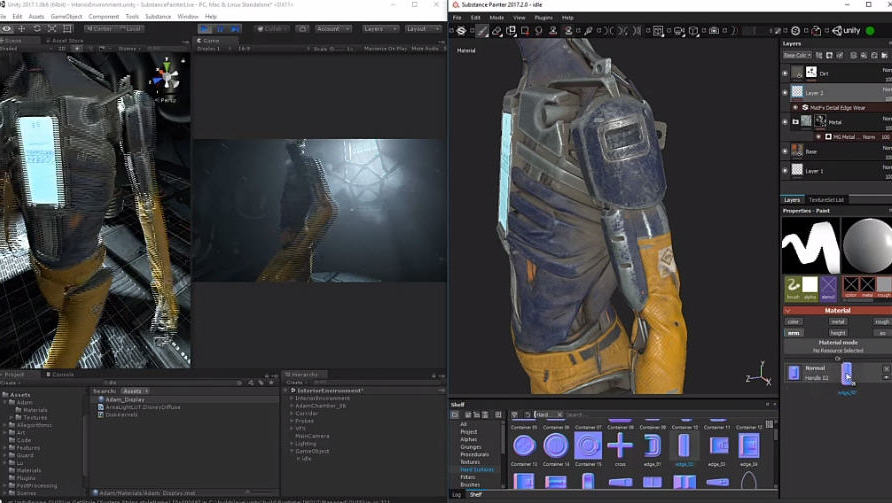Click the Unity scene orientation gizmo
The width and height of the screenshot is (892, 503).
pyautogui.click(x=167, y=77)
